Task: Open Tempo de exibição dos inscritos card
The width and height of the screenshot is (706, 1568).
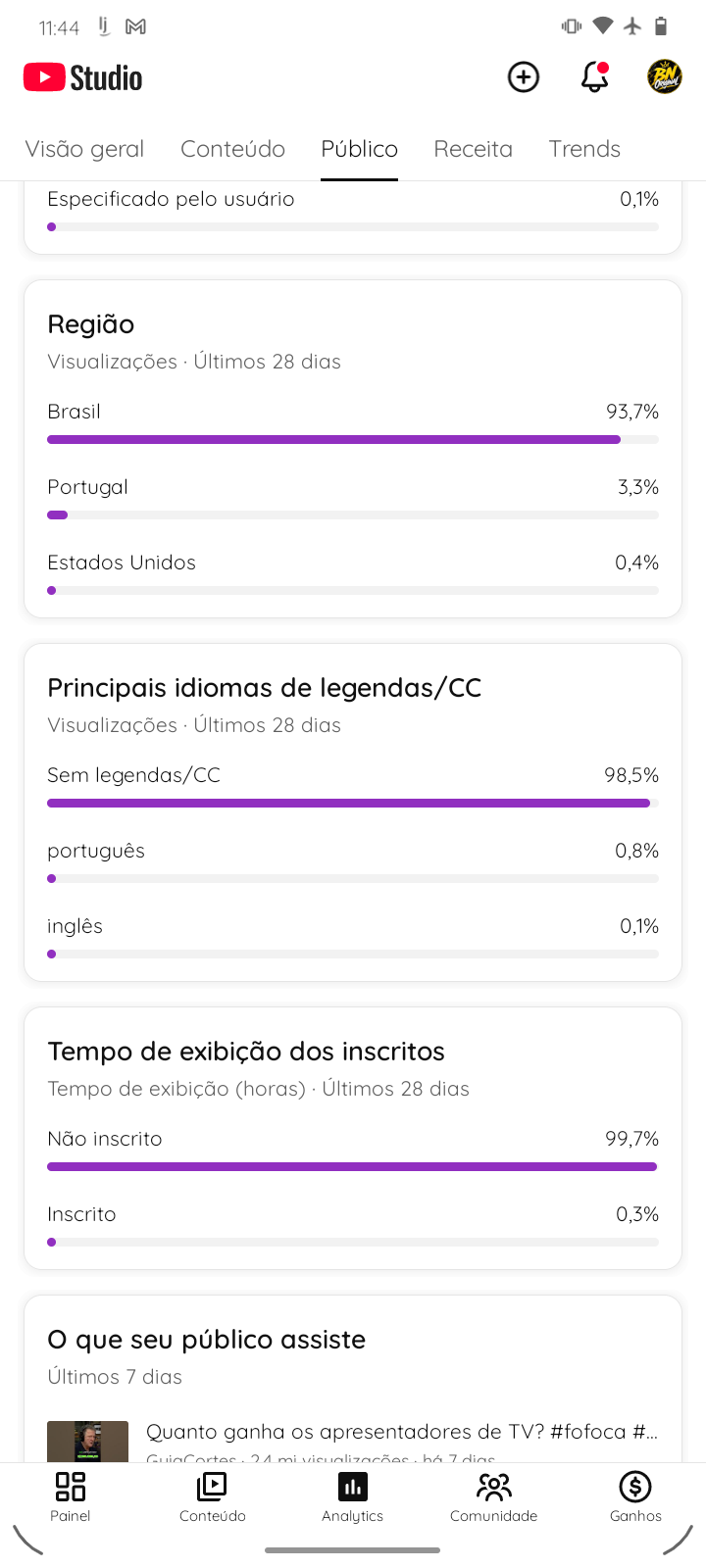Action: (246, 1052)
